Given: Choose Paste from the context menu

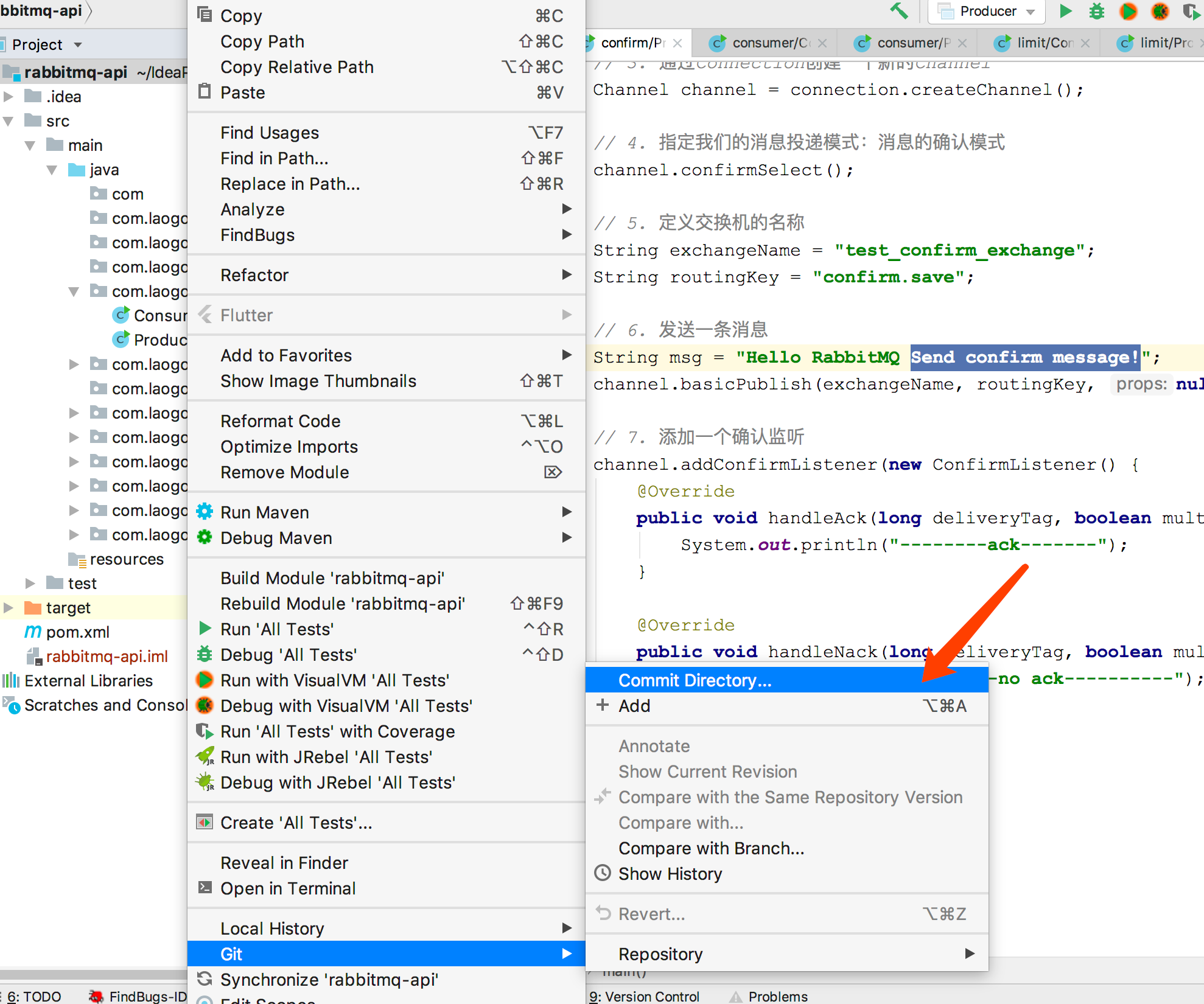Looking at the screenshot, I should click(x=387, y=92).
